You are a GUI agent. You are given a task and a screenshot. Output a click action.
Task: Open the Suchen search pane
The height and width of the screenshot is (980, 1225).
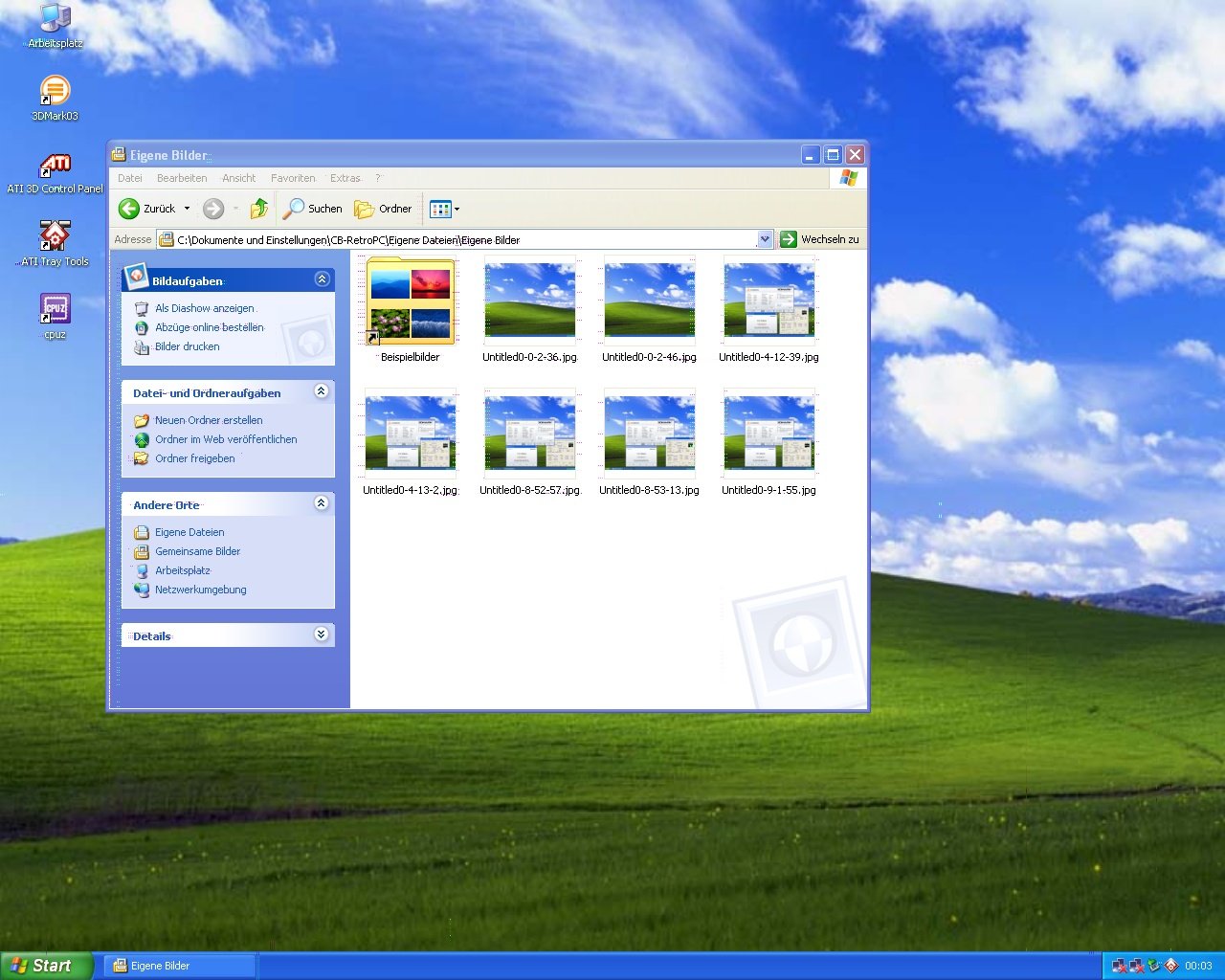click(313, 209)
